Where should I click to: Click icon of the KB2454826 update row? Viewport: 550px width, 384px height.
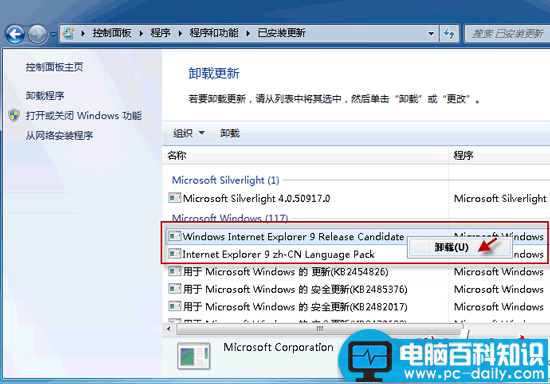(x=175, y=271)
